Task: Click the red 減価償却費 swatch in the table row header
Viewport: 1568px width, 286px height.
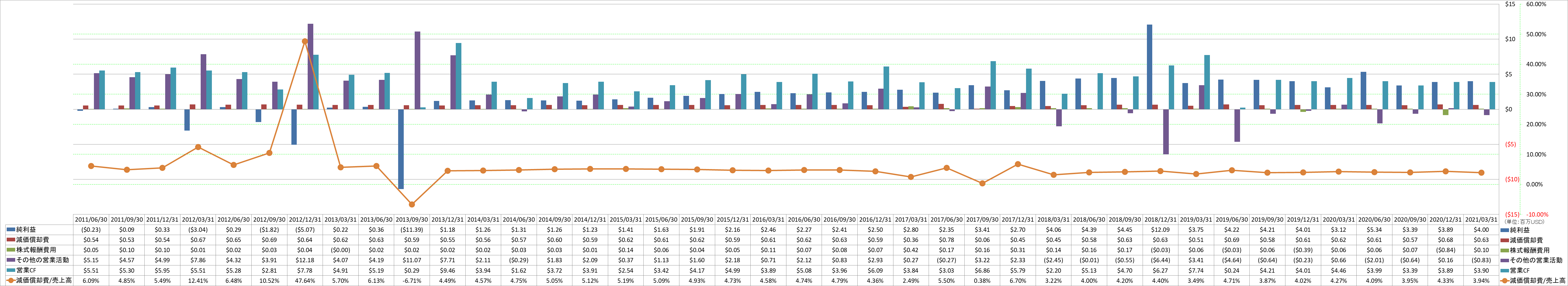Action: 10,240
